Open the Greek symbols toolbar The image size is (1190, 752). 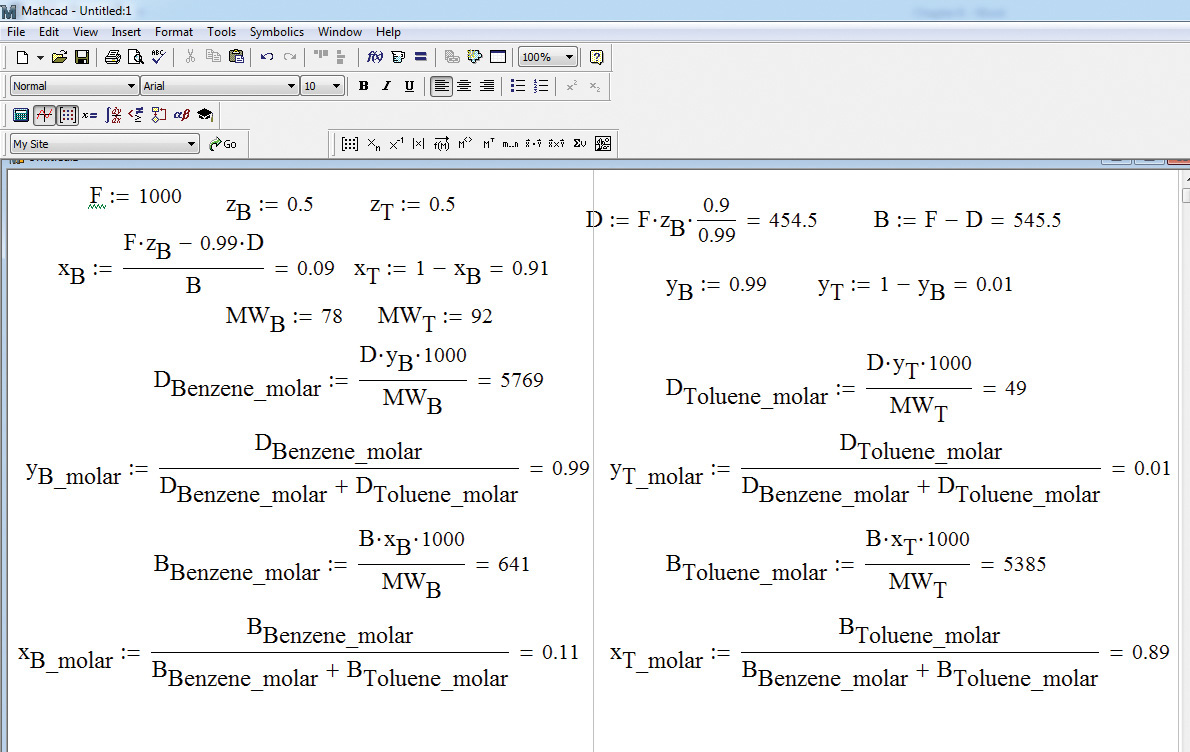point(181,115)
